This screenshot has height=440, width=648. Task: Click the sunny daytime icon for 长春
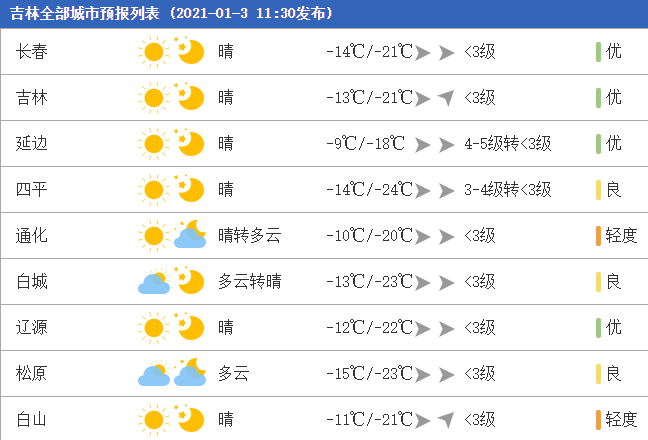point(154,52)
